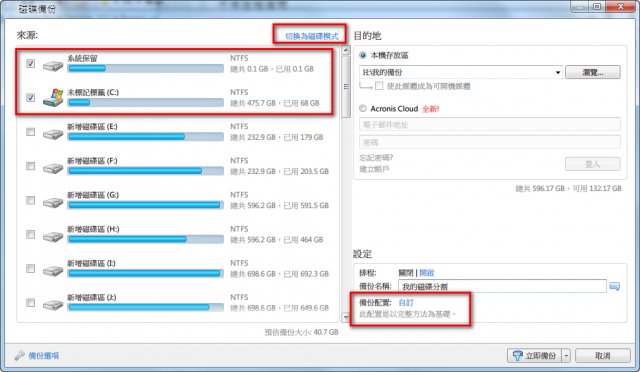
Task: Click the email address input field
Action: tap(490, 125)
